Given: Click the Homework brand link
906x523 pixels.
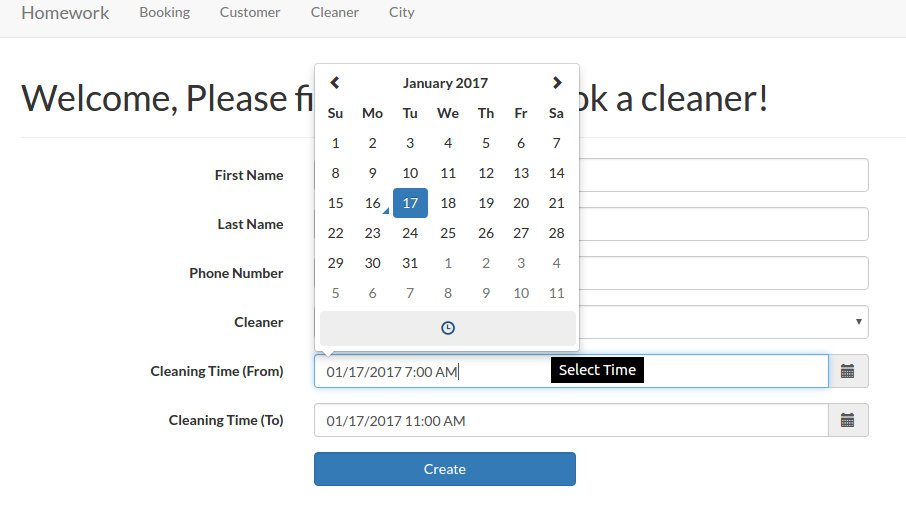Looking at the screenshot, I should pyautogui.click(x=65, y=13).
